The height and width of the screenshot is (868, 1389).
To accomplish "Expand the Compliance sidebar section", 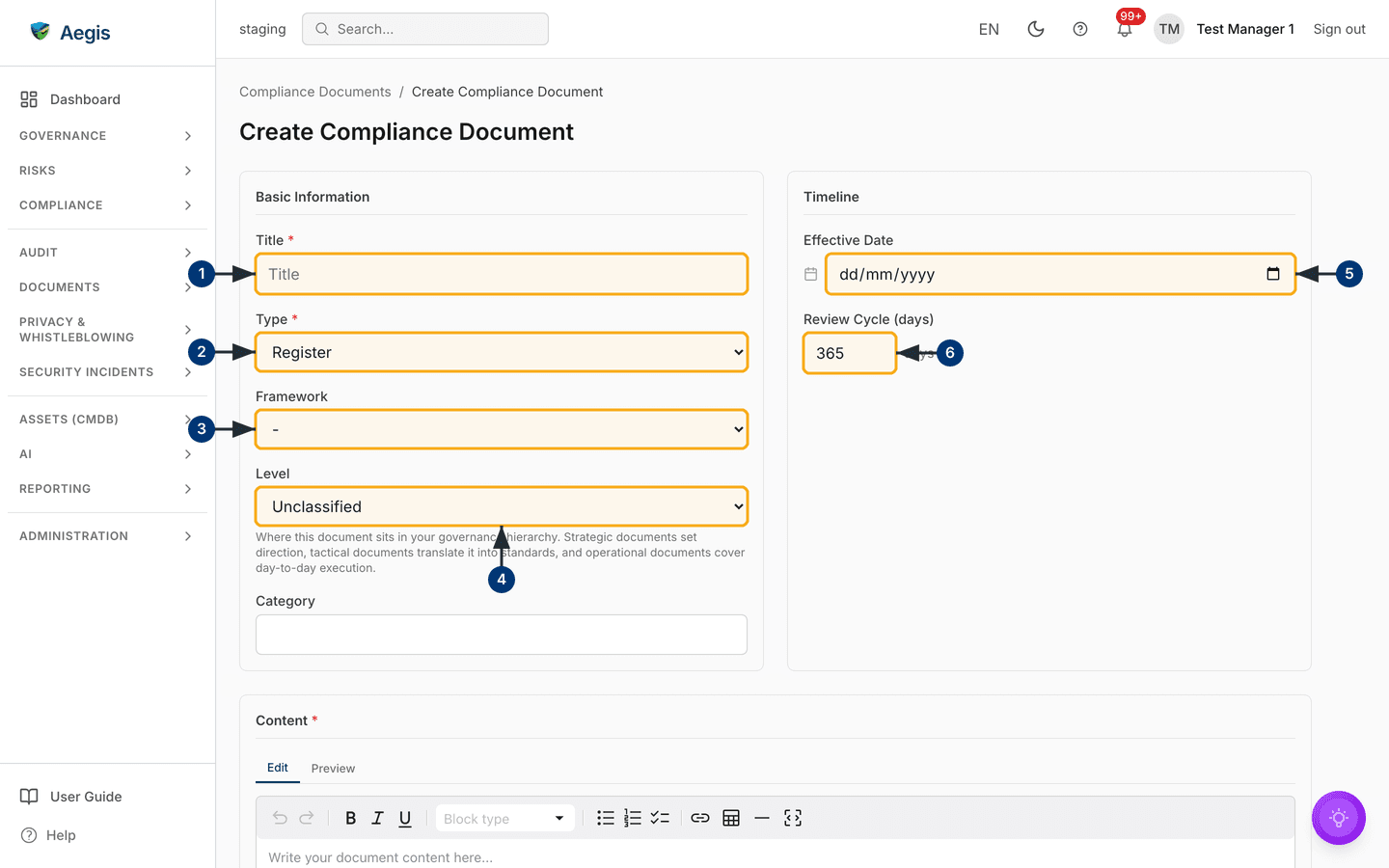I will tap(107, 205).
